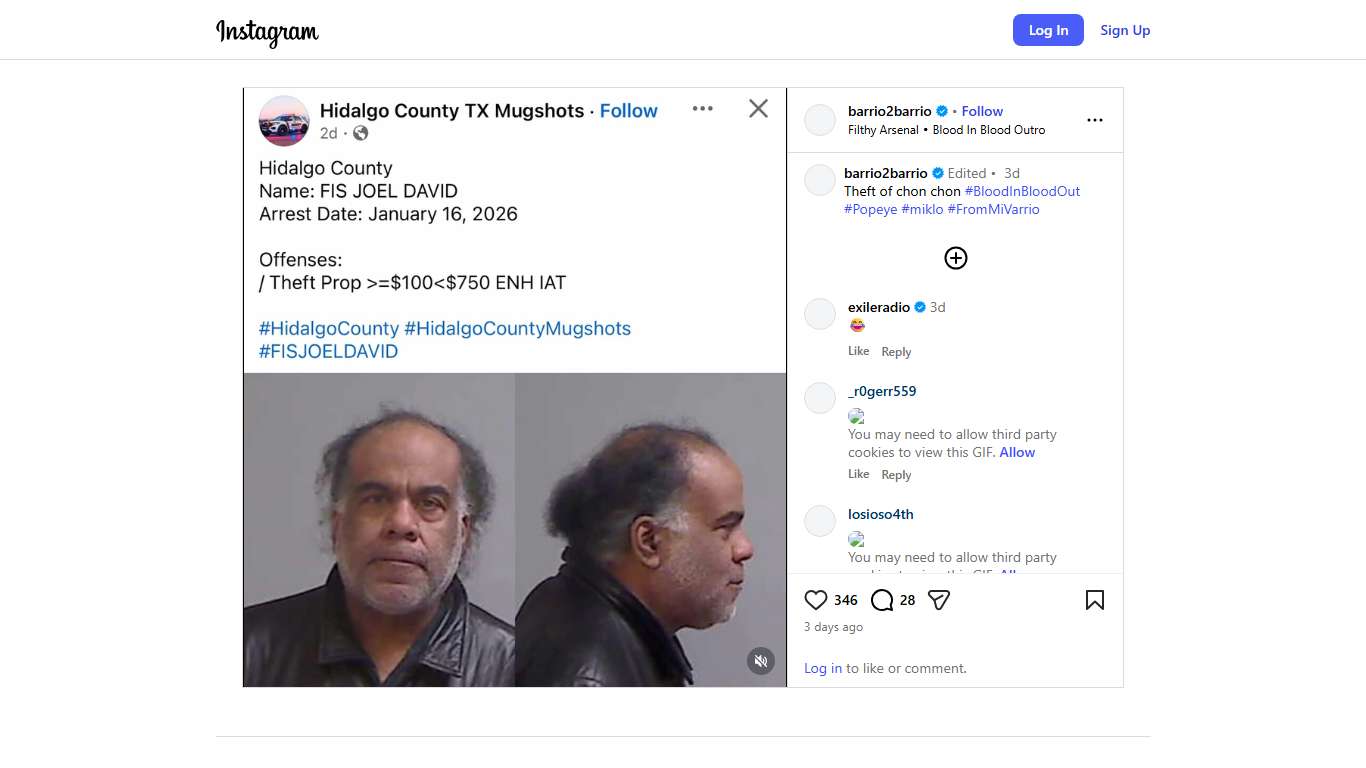
Task: Open the three-dot menu in the mugshot image
Action: (703, 109)
